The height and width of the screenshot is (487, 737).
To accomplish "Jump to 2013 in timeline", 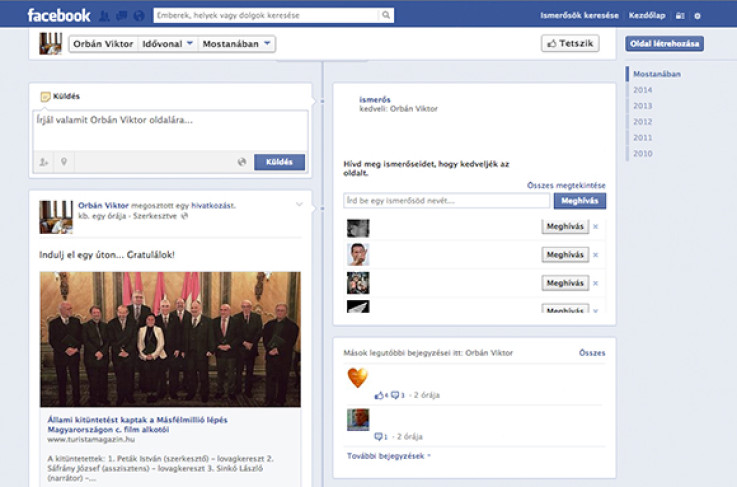I will pyautogui.click(x=643, y=106).
